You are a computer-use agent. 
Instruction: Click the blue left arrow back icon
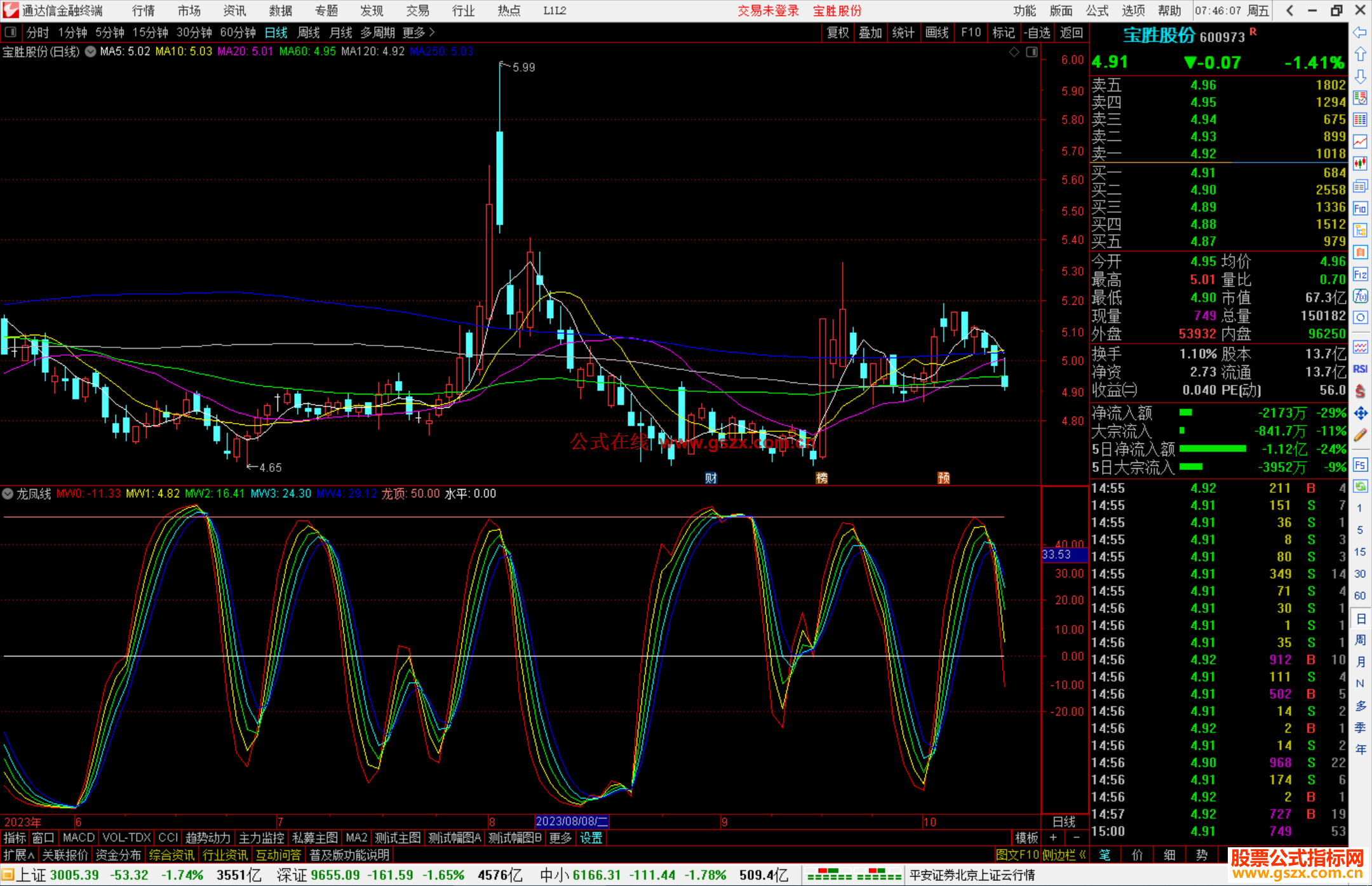coord(1360,32)
